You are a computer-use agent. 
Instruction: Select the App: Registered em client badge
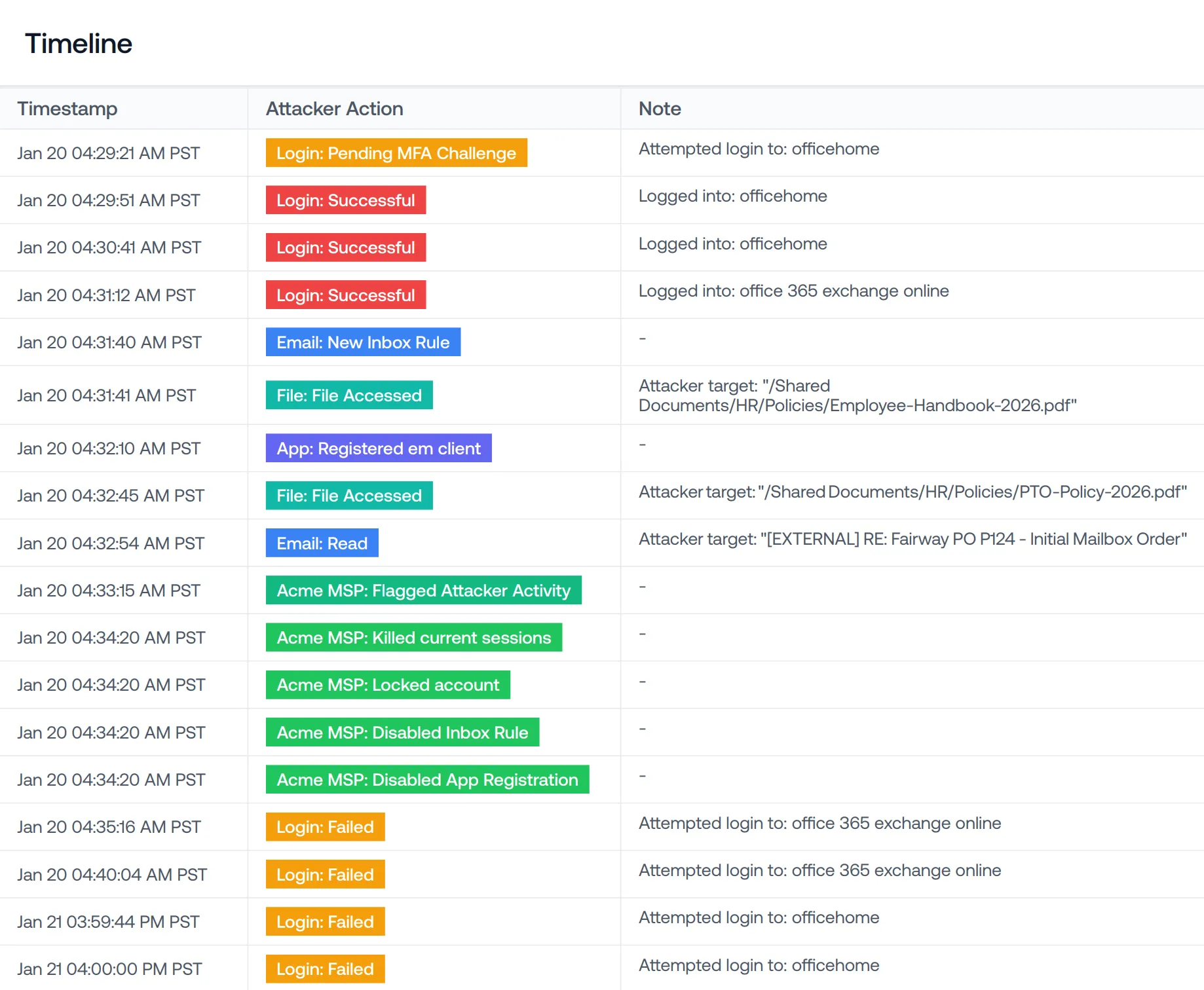pyautogui.click(x=379, y=448)
